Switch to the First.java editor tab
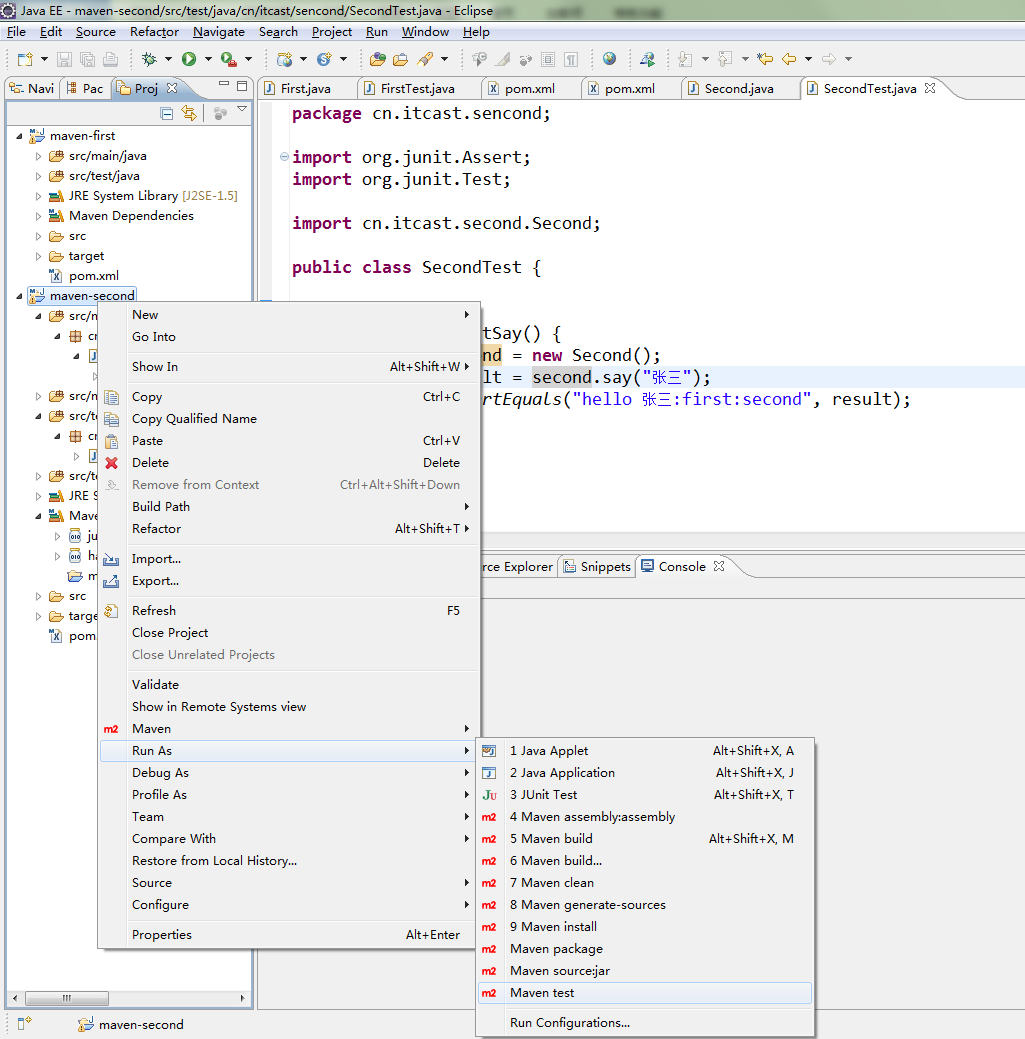 [x=305, y=89]
